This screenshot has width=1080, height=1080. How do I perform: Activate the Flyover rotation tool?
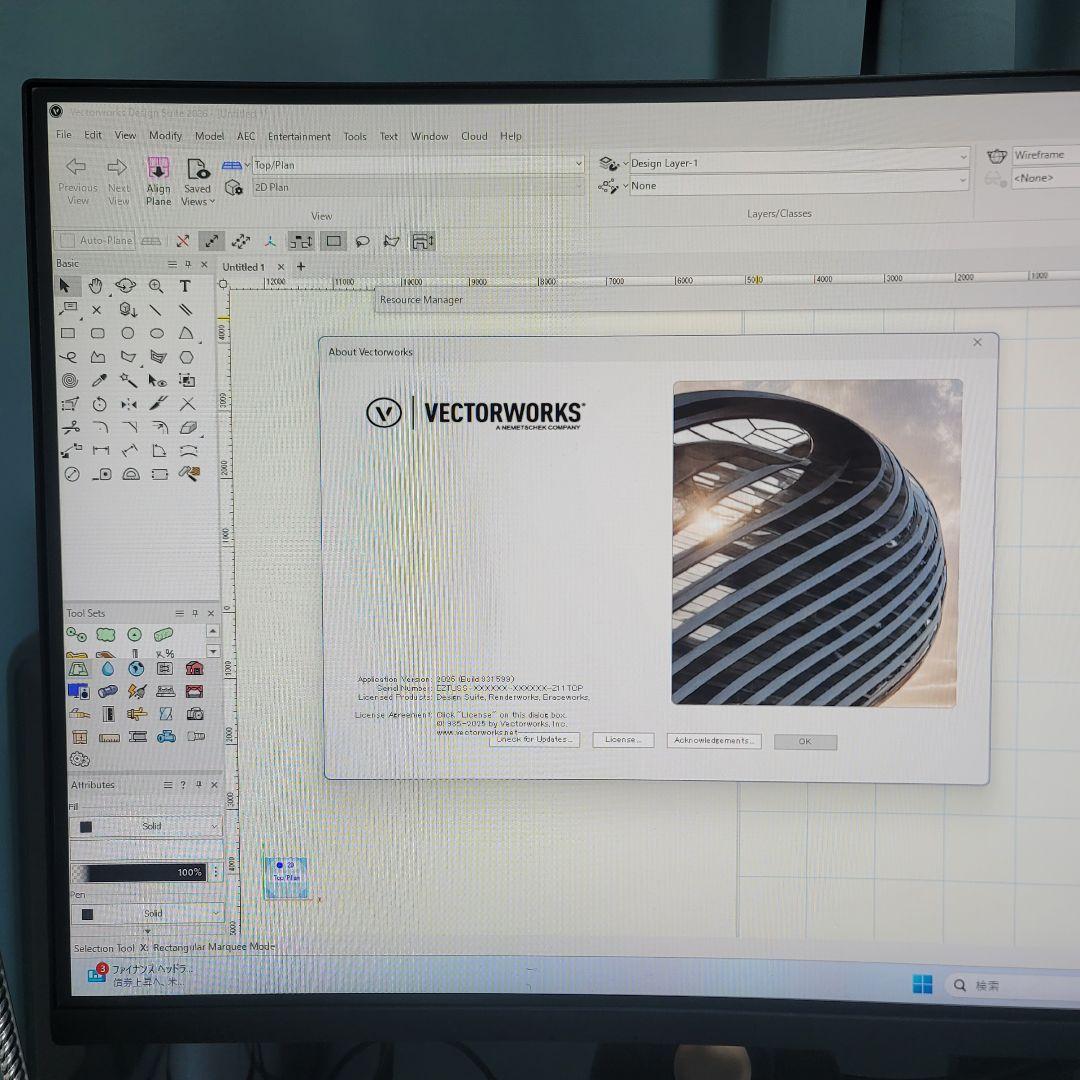[x=126, y=286]
